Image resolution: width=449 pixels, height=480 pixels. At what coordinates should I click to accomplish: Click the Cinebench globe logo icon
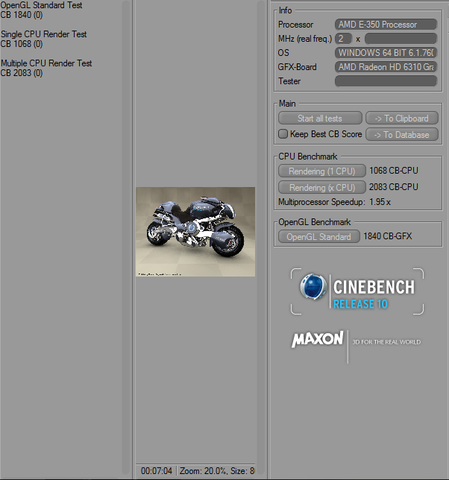pyautogui.click(x=313, y=287)
